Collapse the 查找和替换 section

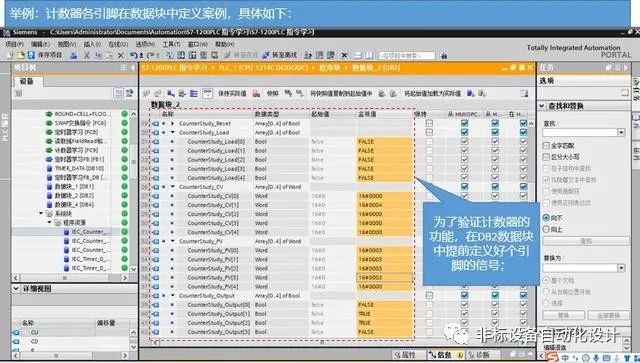point(542,106)
